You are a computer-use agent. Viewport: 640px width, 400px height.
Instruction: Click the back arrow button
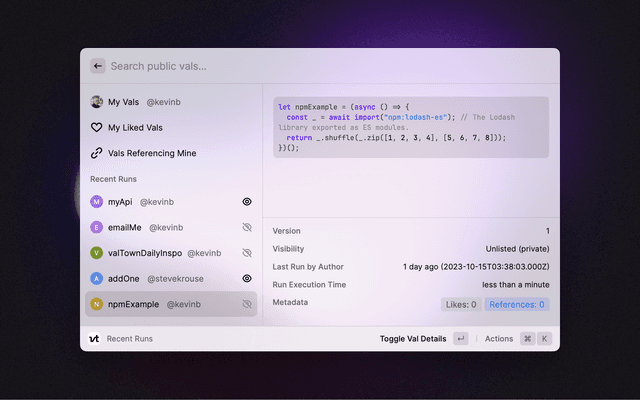pos(97,66)
